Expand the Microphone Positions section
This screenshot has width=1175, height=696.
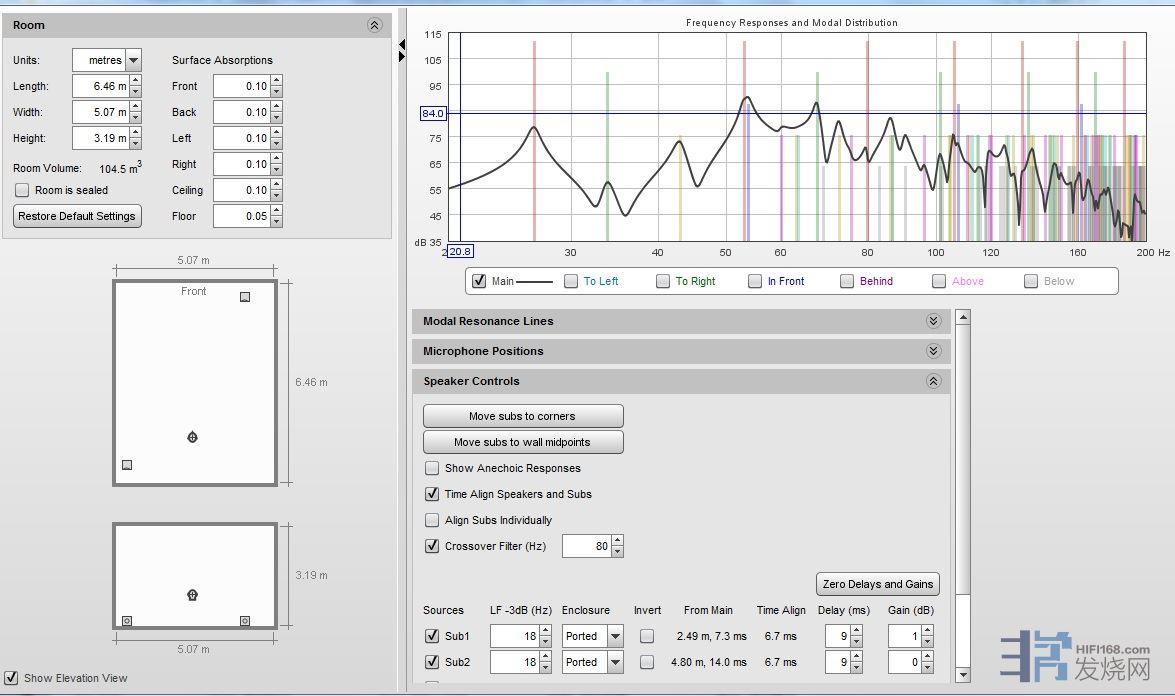[933, 351]
